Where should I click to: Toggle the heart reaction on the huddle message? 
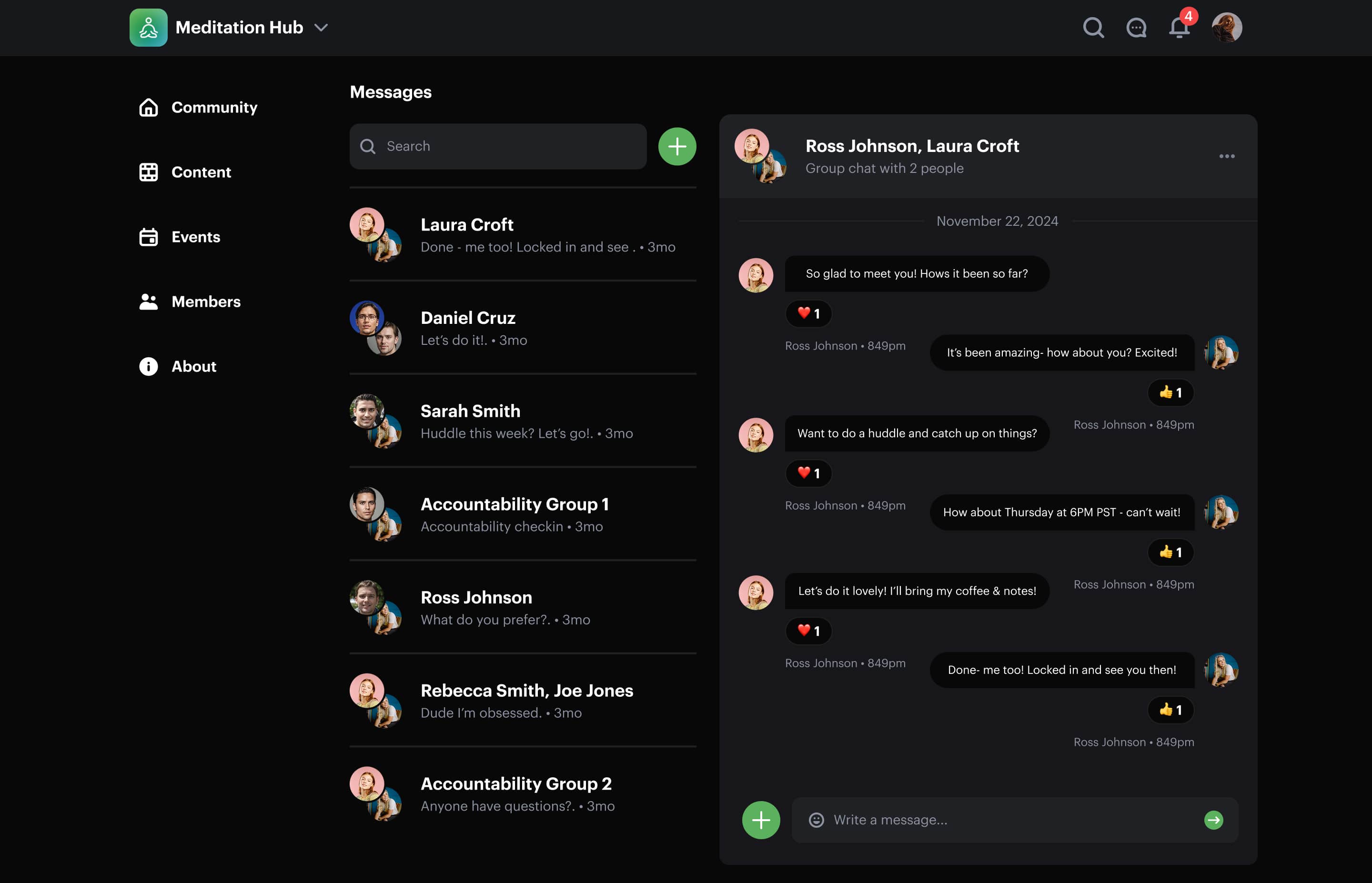[808, 473]
